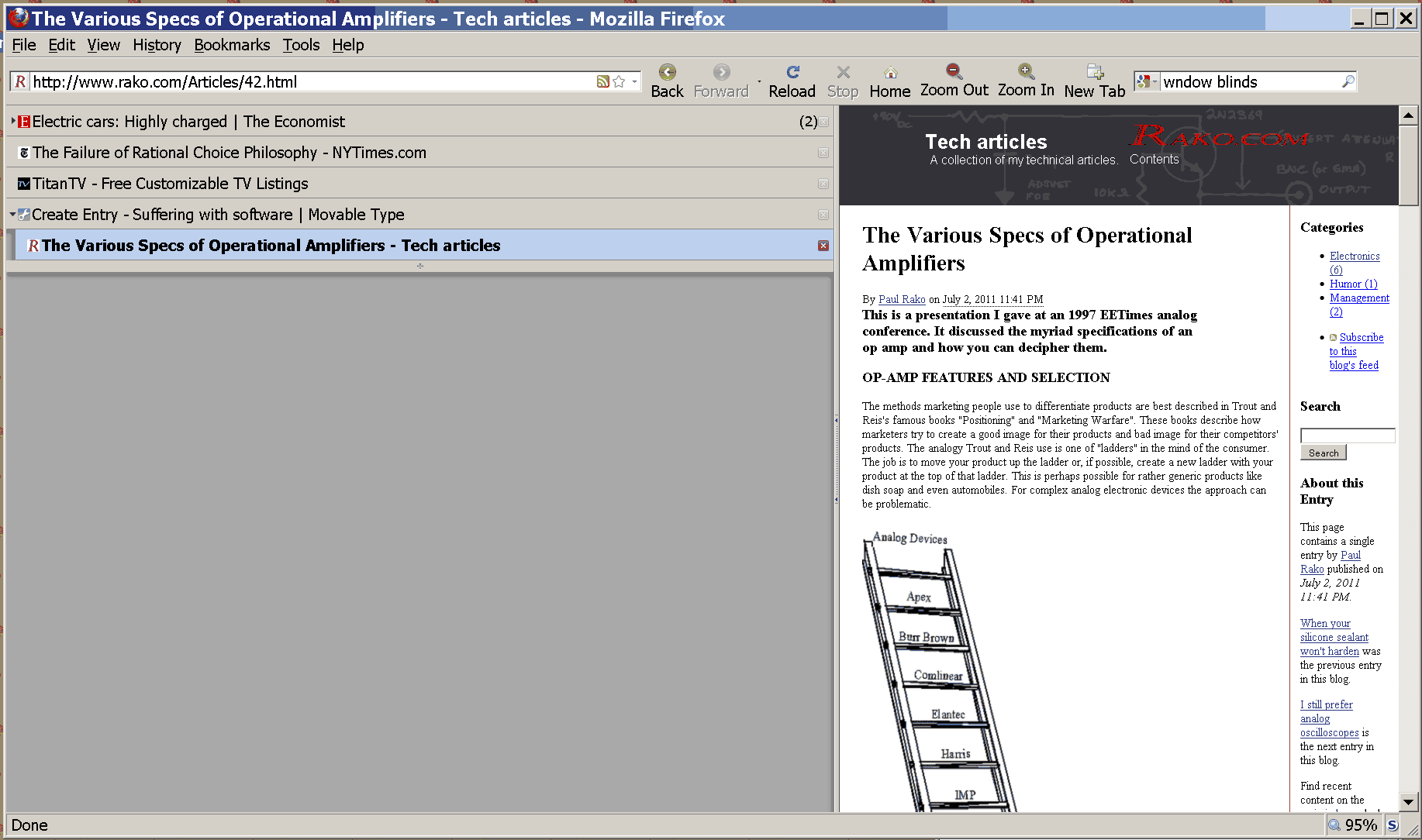Close the Electric cars Economist tab

pos(823,122)
